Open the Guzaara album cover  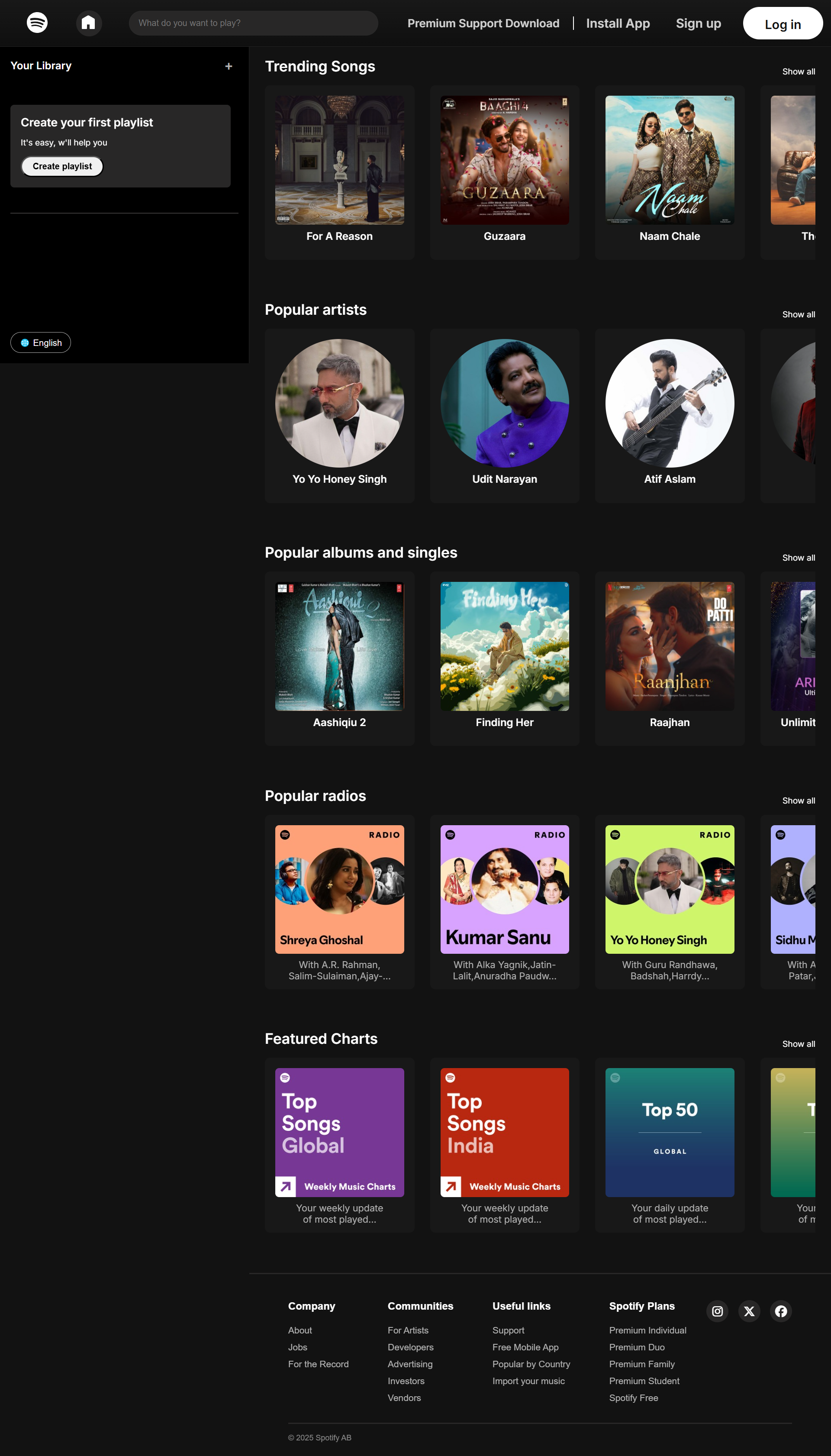505,160
